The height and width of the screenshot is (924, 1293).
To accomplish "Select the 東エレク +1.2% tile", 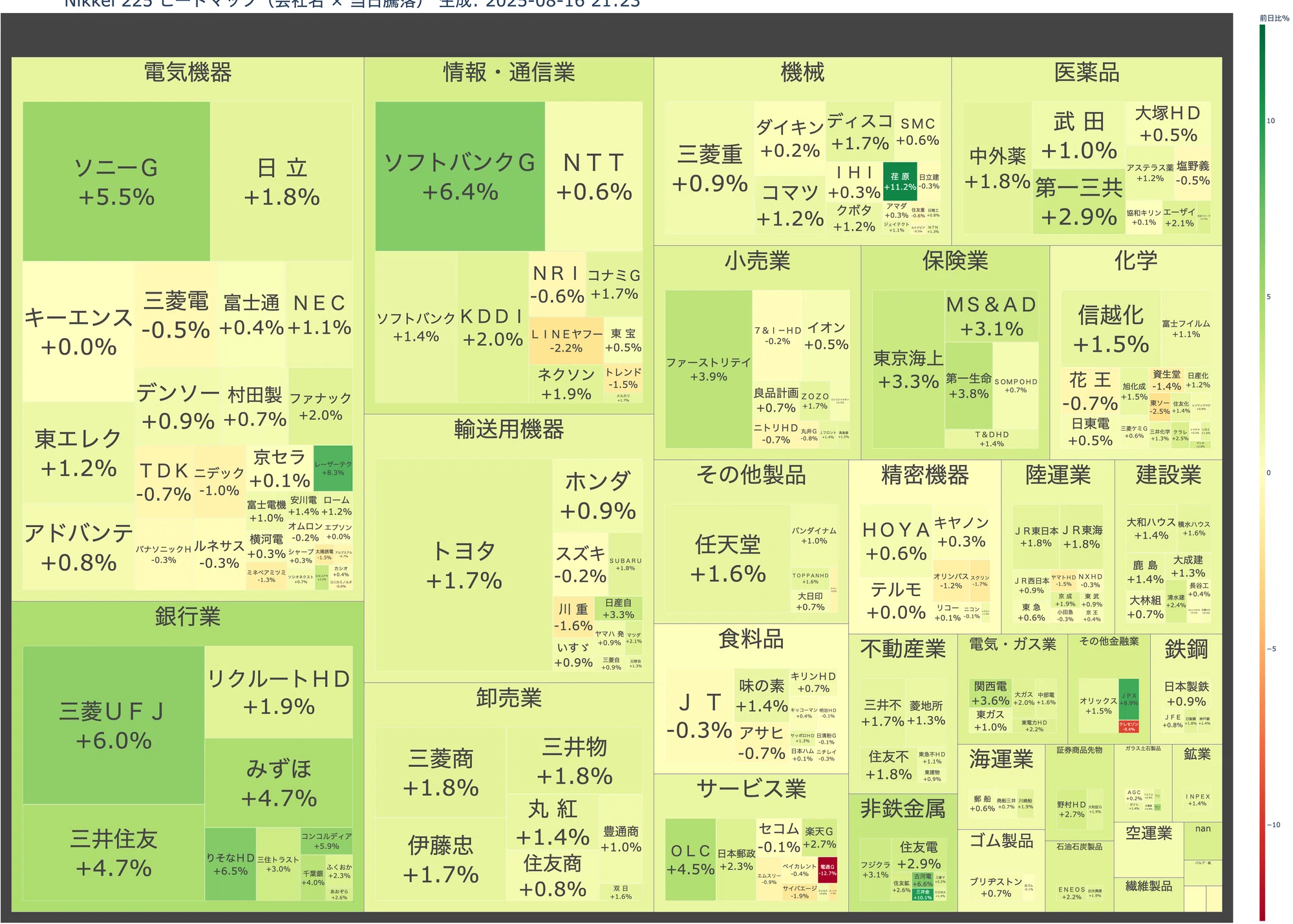I will pos(79,453).
